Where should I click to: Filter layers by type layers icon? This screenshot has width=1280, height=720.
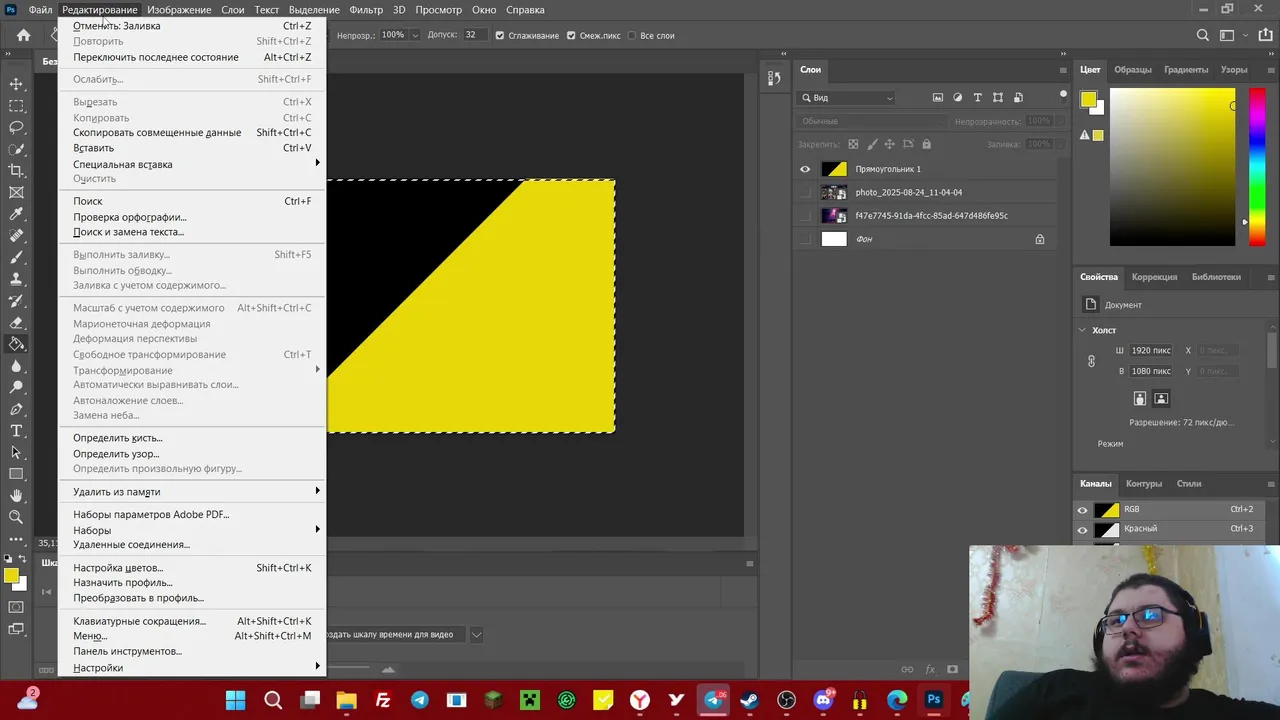coord(978,98)
